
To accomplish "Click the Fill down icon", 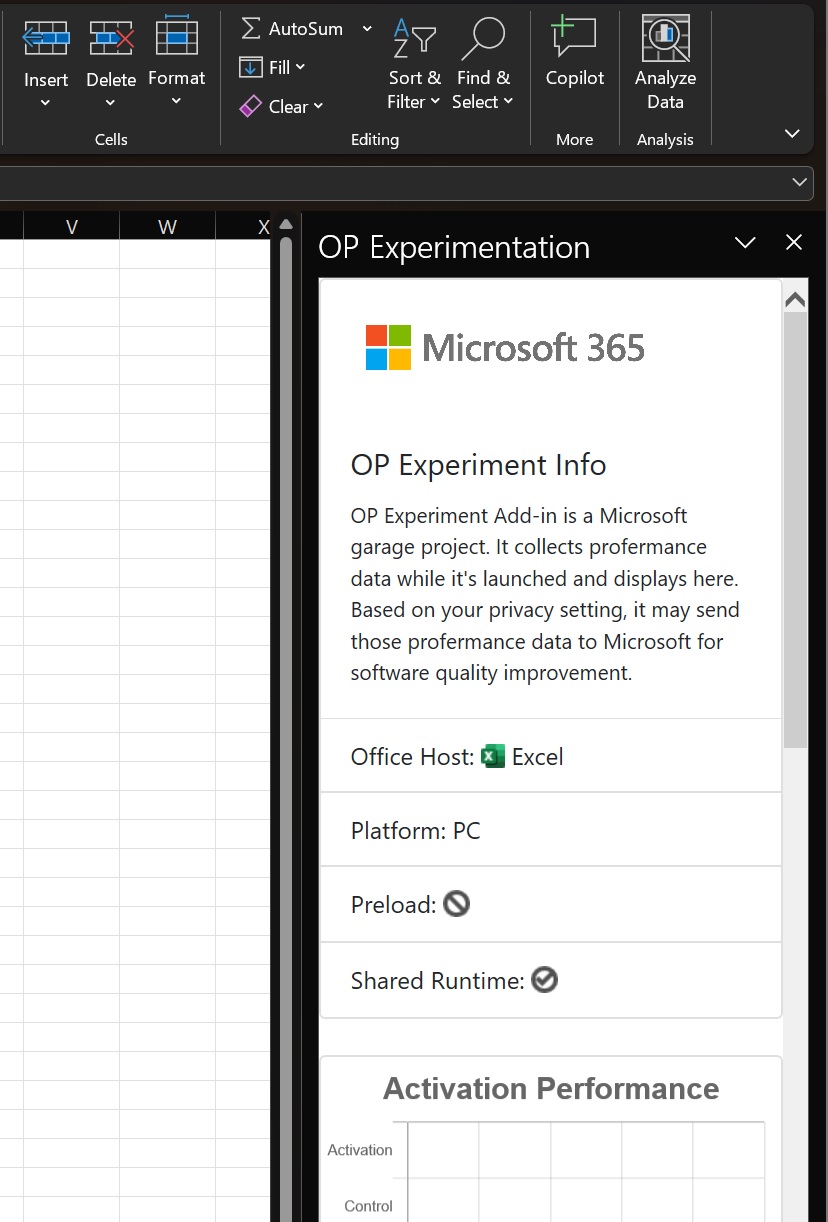I will (x=251, y=68).
